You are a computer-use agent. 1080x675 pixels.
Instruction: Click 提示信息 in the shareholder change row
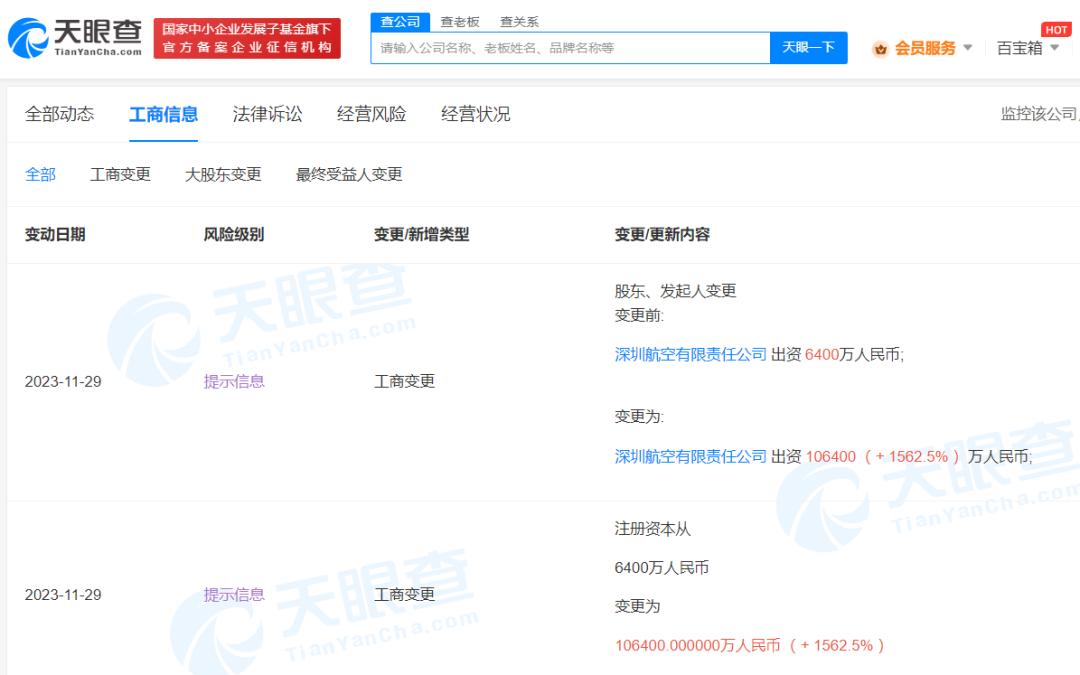233,382
